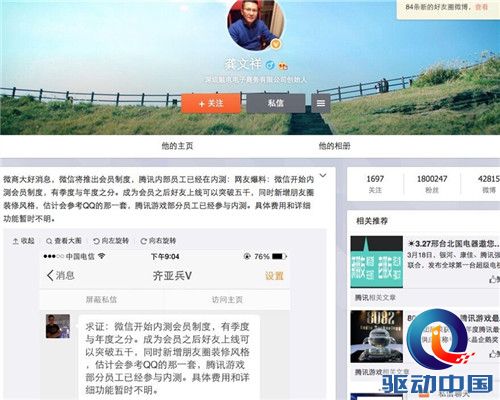Open 私信 private message button
Screen dimensions: 500x400
[276, 103]
